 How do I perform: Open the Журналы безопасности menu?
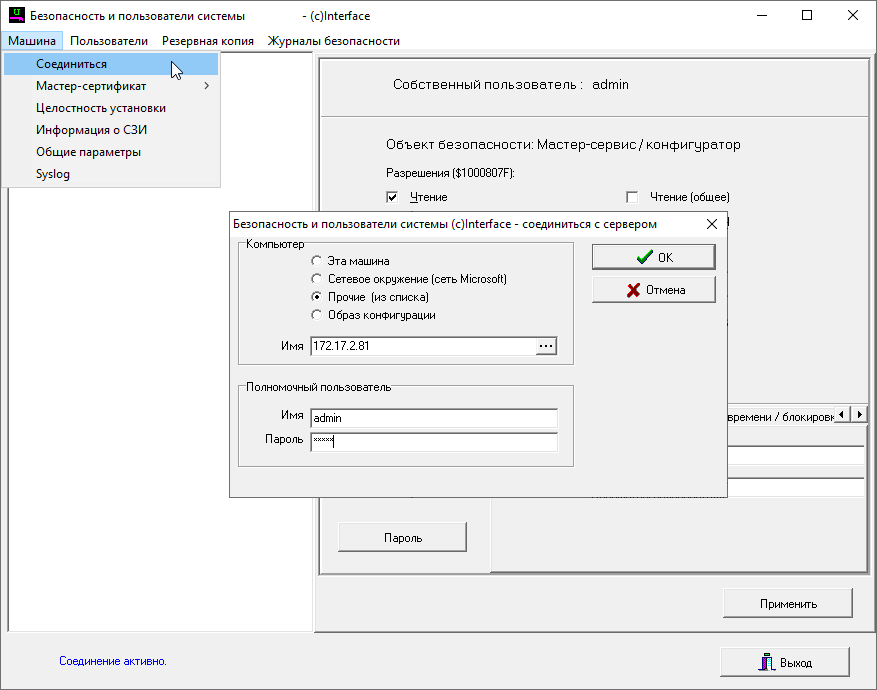[333, 41]
